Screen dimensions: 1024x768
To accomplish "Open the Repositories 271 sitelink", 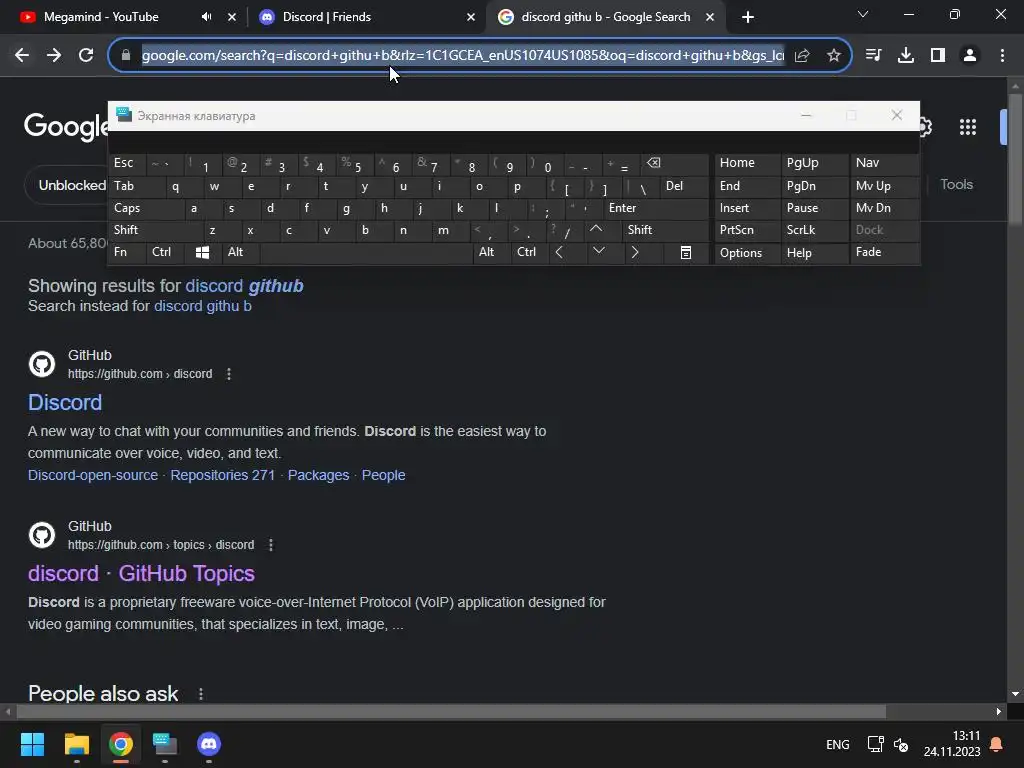I will (x=223, y=475).
